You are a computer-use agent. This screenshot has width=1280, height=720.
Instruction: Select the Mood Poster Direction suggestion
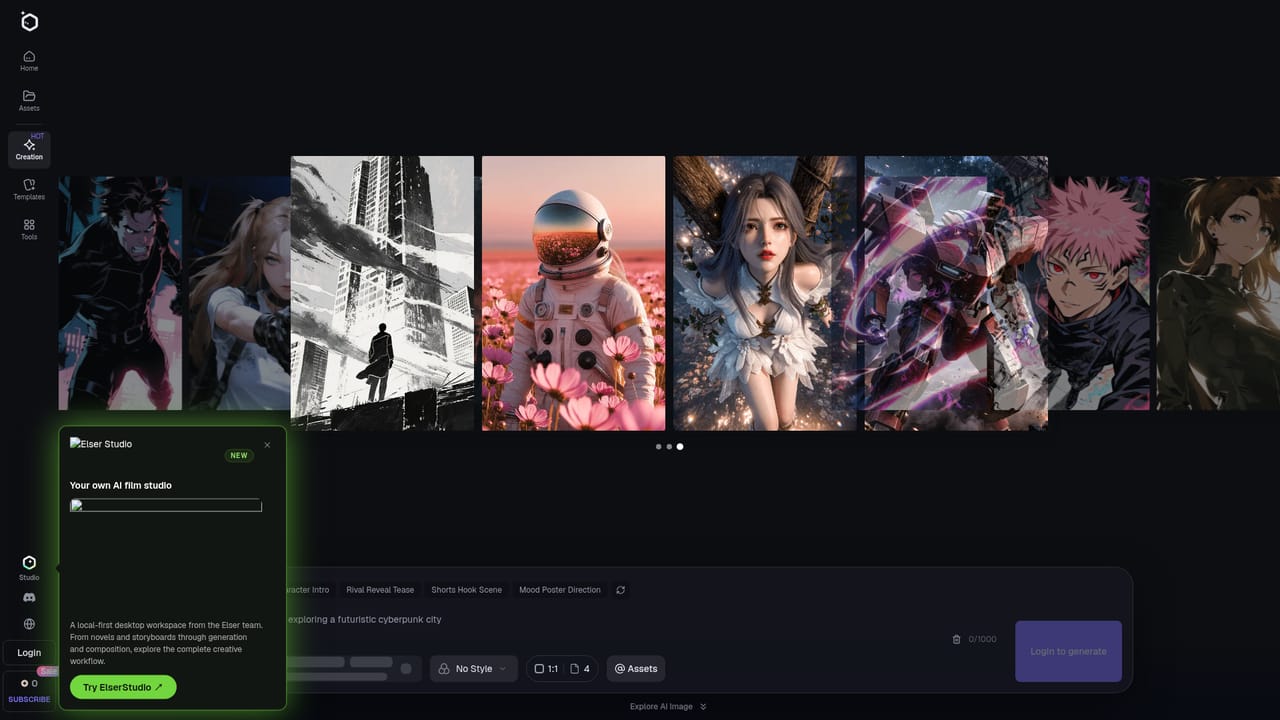(560, 590)
